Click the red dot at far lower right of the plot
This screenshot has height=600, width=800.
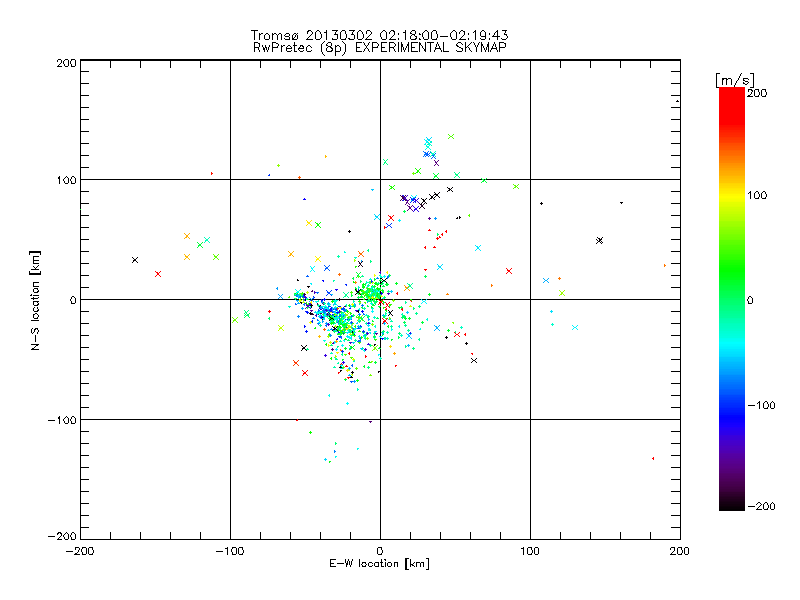click(653, 459)
